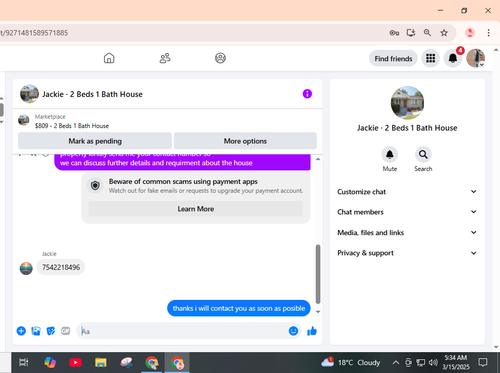
Task: Open the Facebook menu grid icon
Action: point(430,58)
